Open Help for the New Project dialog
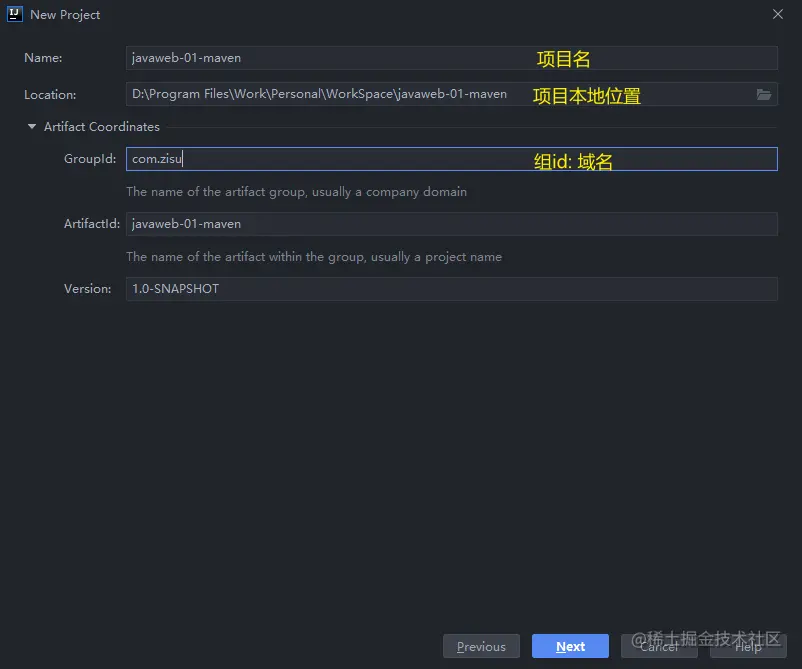The height and width of the screenshot is (669, 802). [748, 646]
